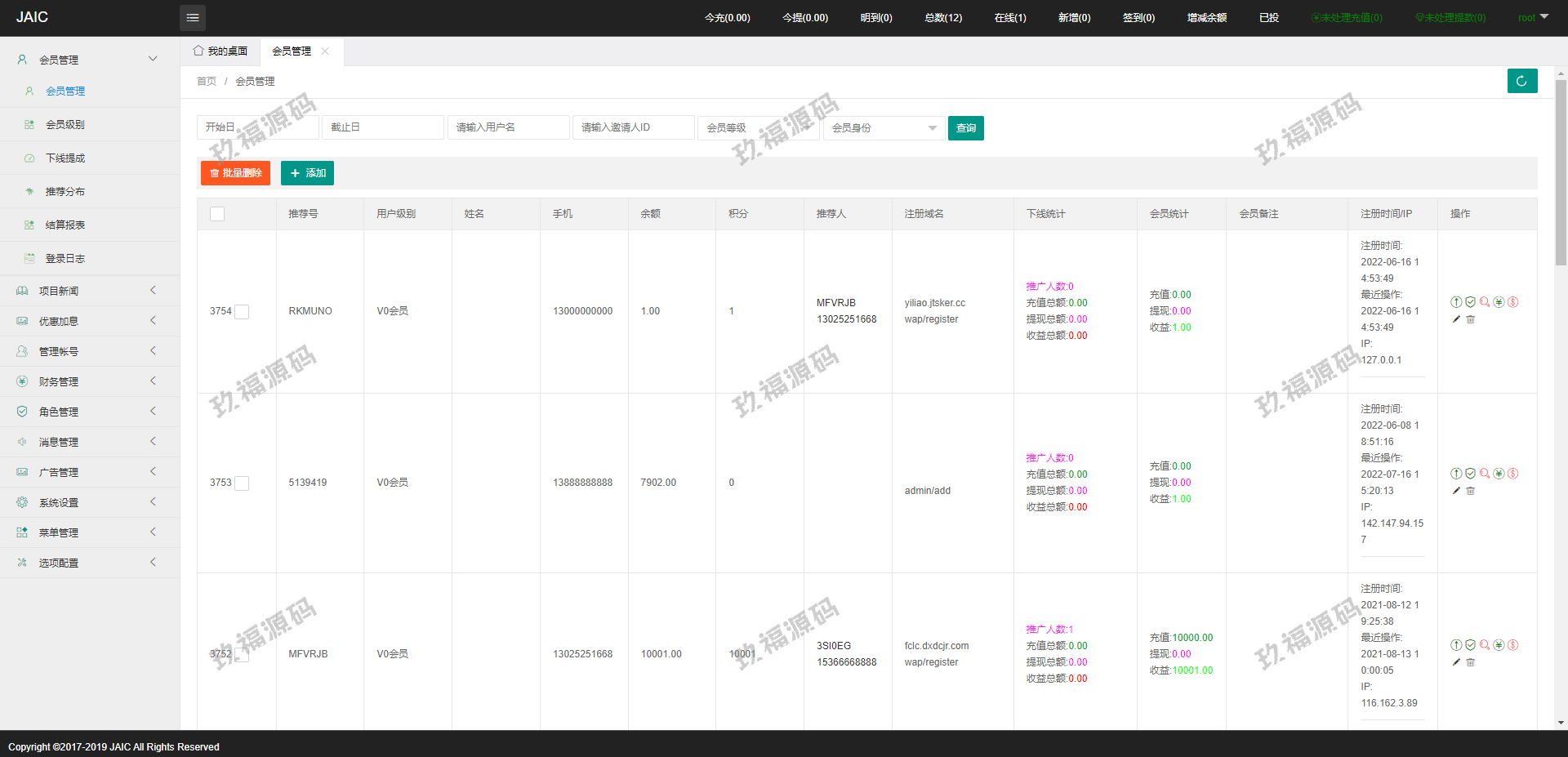This screenshot has height=757, width=1568.
Task: Click the magnifier icon in row 3754
Action: [x=1485, y=302]
